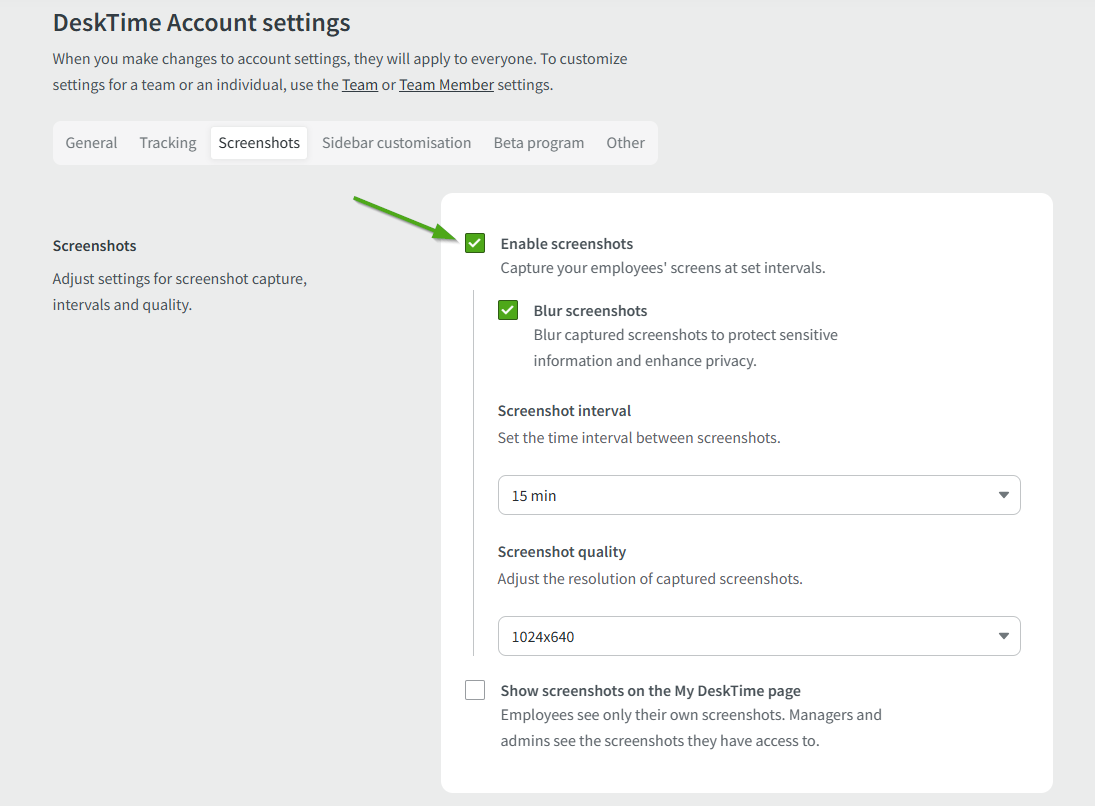Viewport: 1095px width, 806px height.
Task: Open the Beta program tab
Action: [538, 143]
